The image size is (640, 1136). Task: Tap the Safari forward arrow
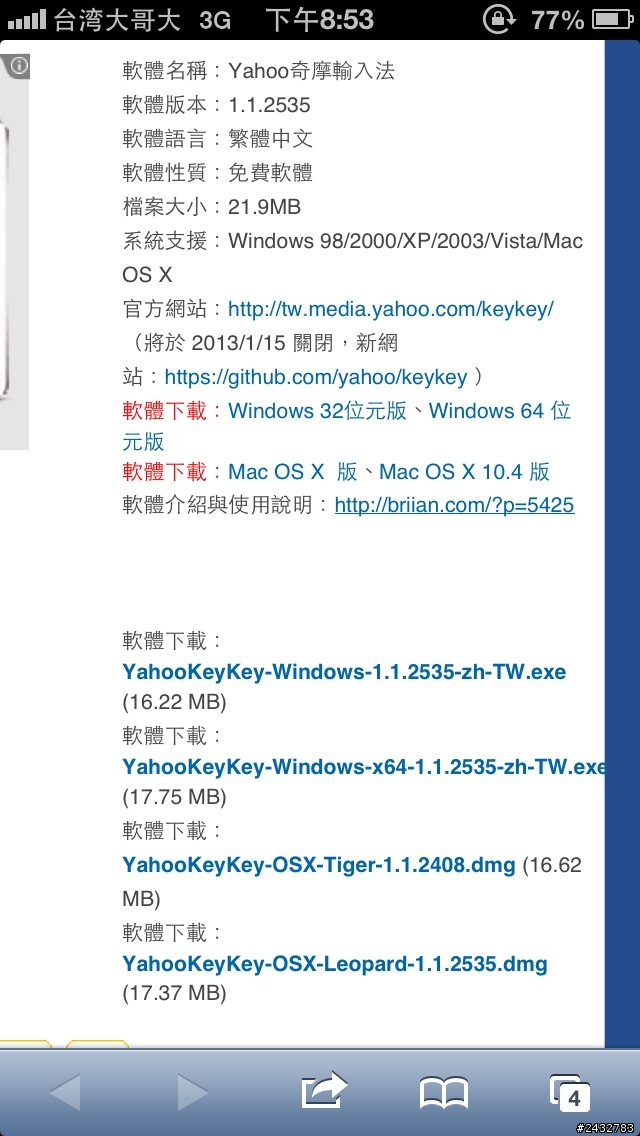point(194,1092)
